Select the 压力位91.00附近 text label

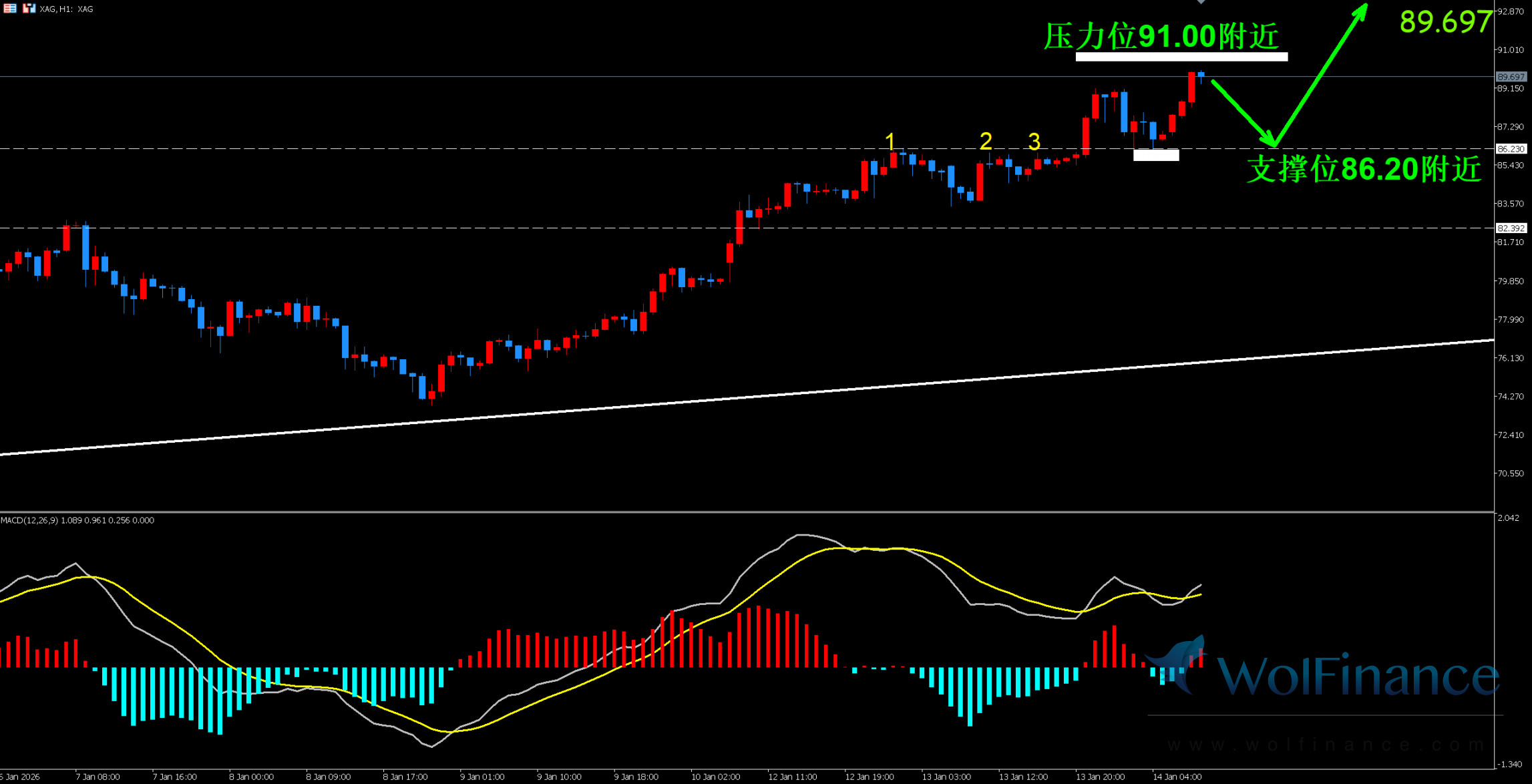1161,36
